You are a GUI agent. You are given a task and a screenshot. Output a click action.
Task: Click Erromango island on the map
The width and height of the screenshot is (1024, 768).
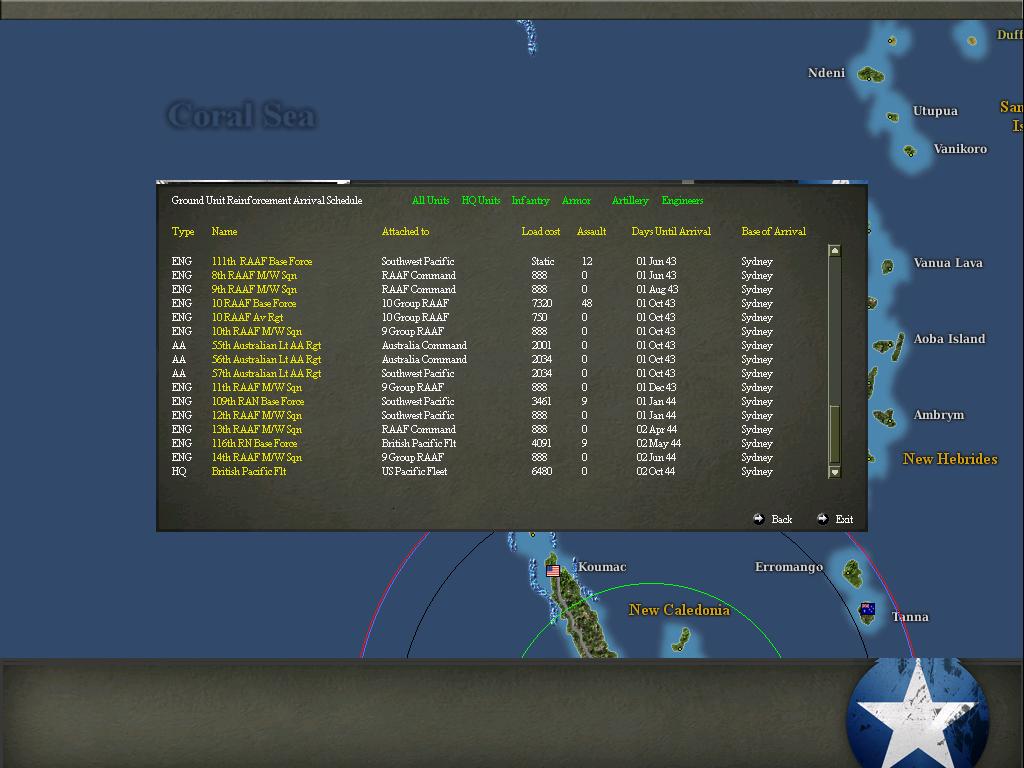(852, 572)
